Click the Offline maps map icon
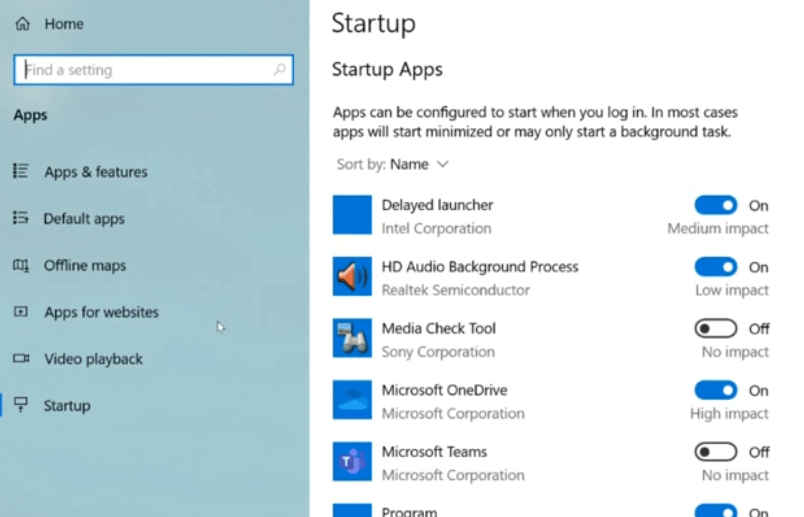This screenshot has height=517, width=804. coord(21,265)
